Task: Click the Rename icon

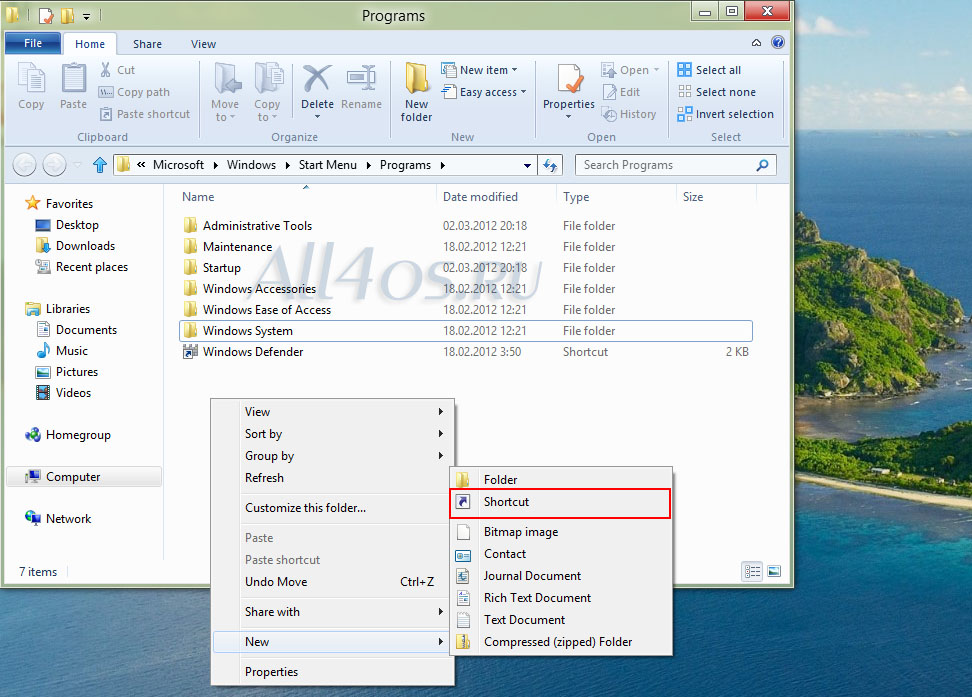Action: coord(361,79)
